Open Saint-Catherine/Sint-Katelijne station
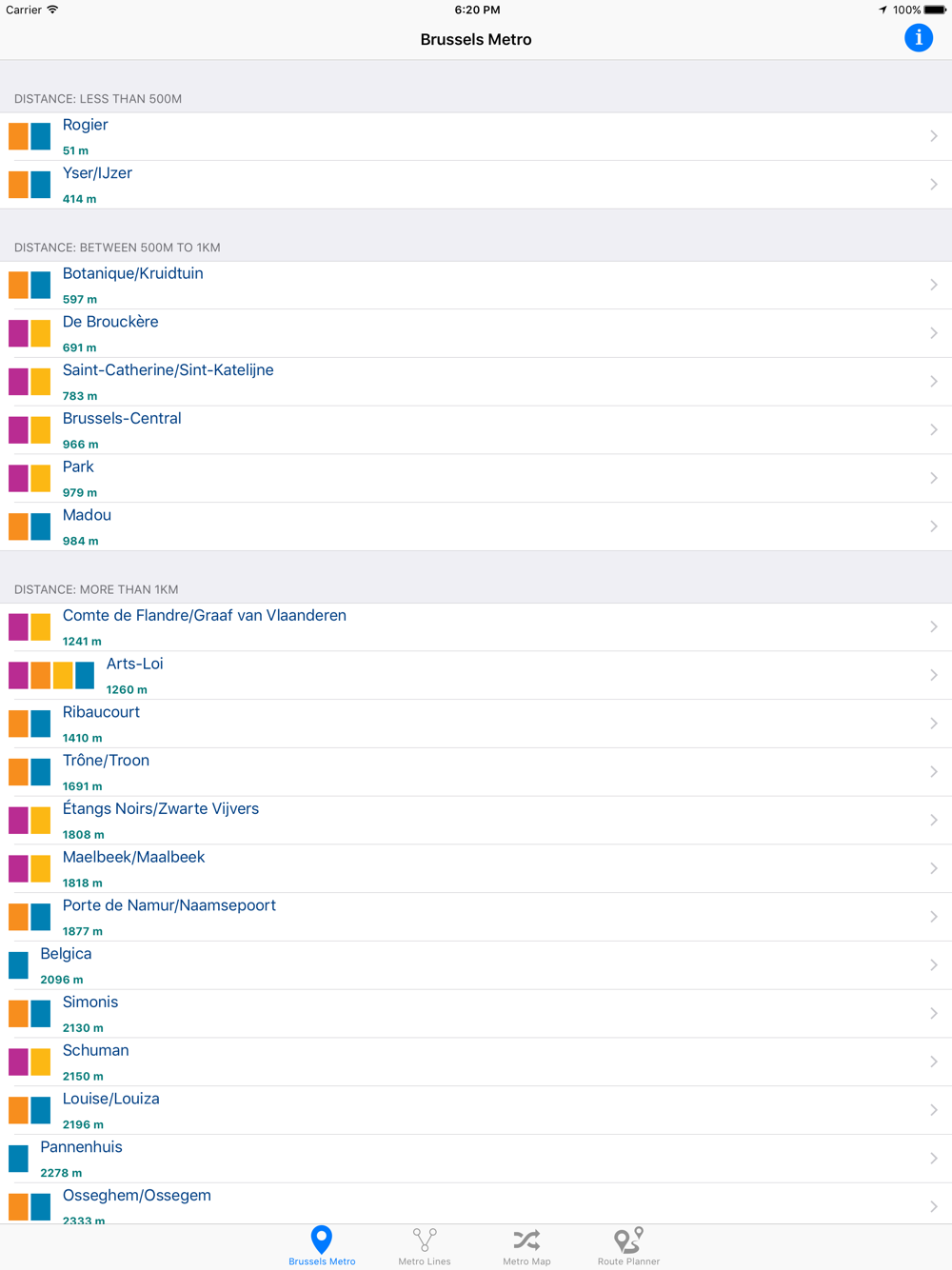This screenshot has width=952, height=1270. click(x=476, y=381)
